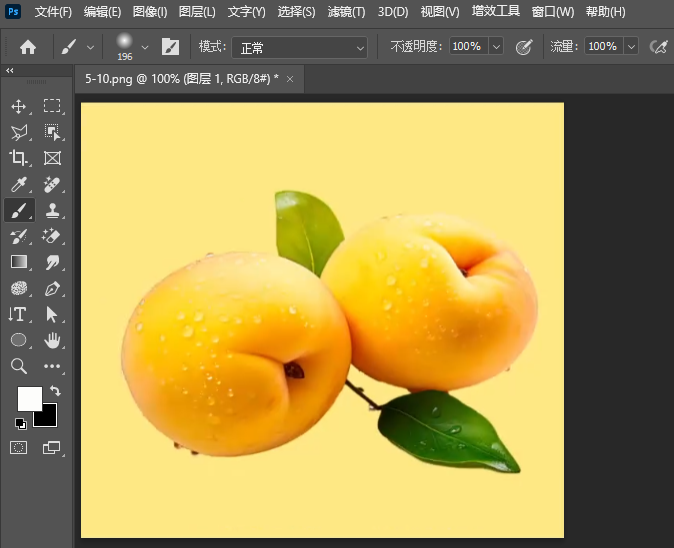Select the Hand tool
The image size is (674, 548).
coord(52,340)
